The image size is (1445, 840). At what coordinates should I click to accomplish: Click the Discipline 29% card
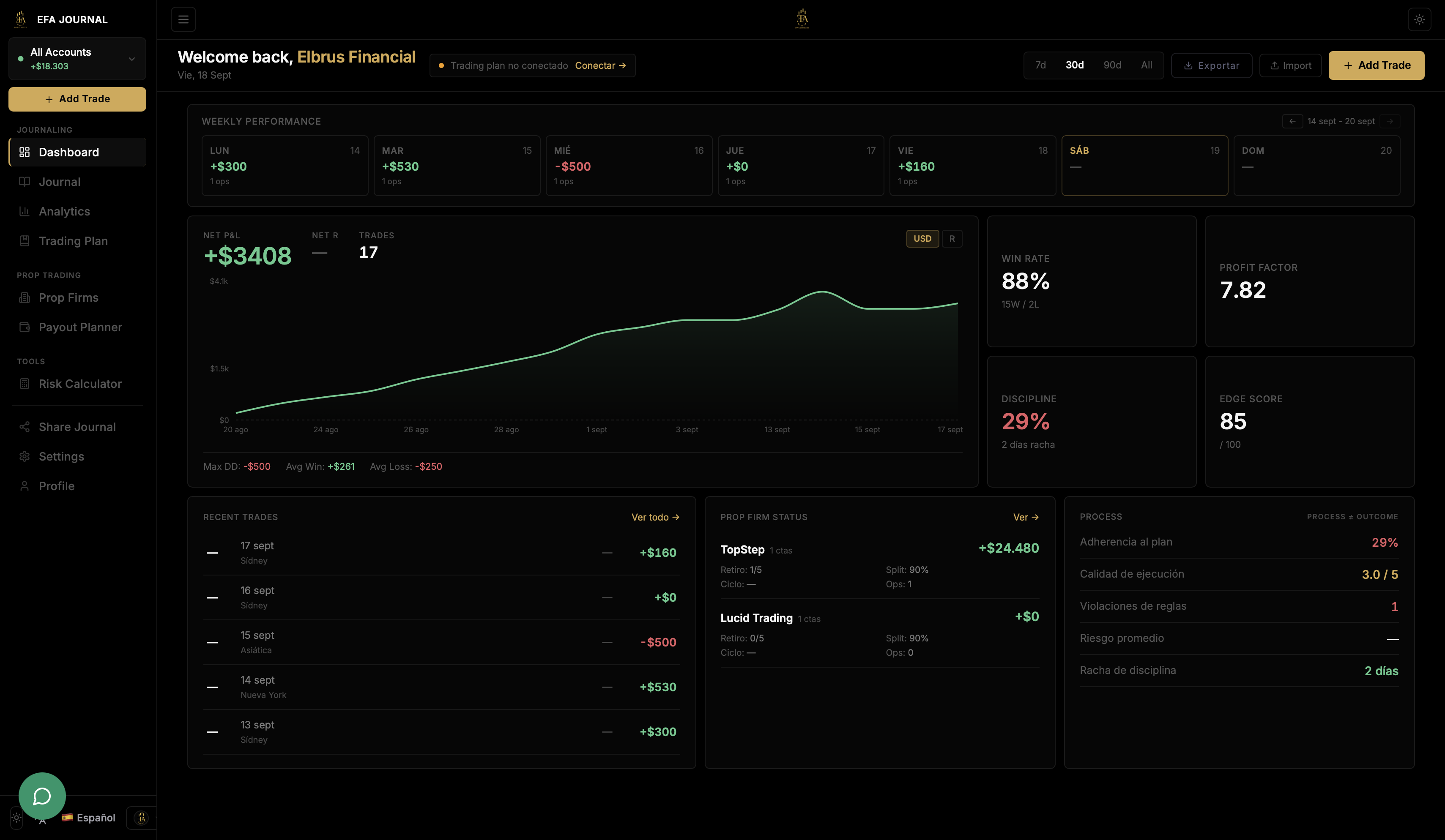(1092, 422)
